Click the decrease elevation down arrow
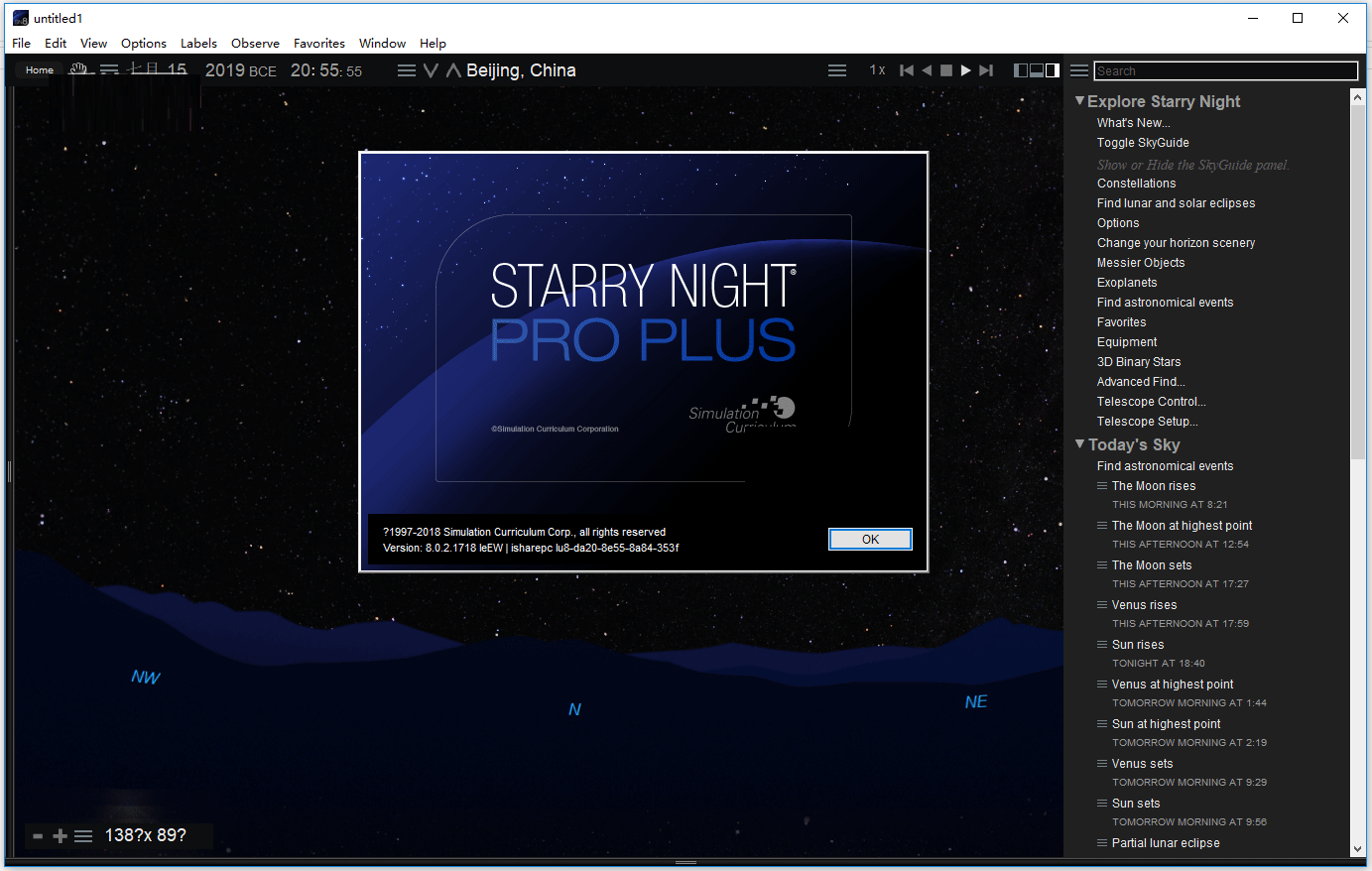The height and width of the screenshot is (871, 1372). [x=431, y=70]
